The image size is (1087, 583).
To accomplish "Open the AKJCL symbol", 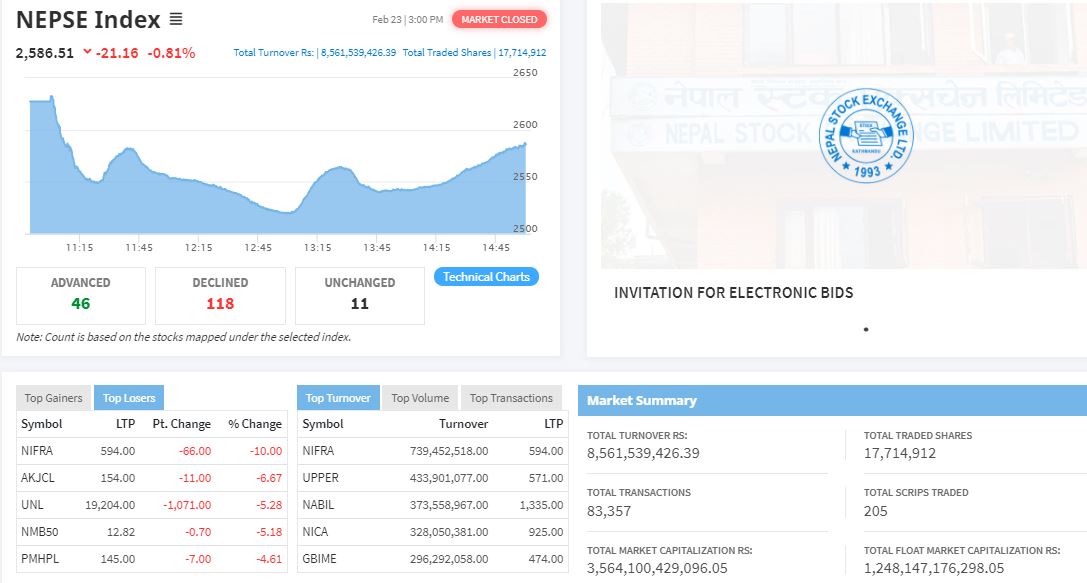I will (37, 478).
